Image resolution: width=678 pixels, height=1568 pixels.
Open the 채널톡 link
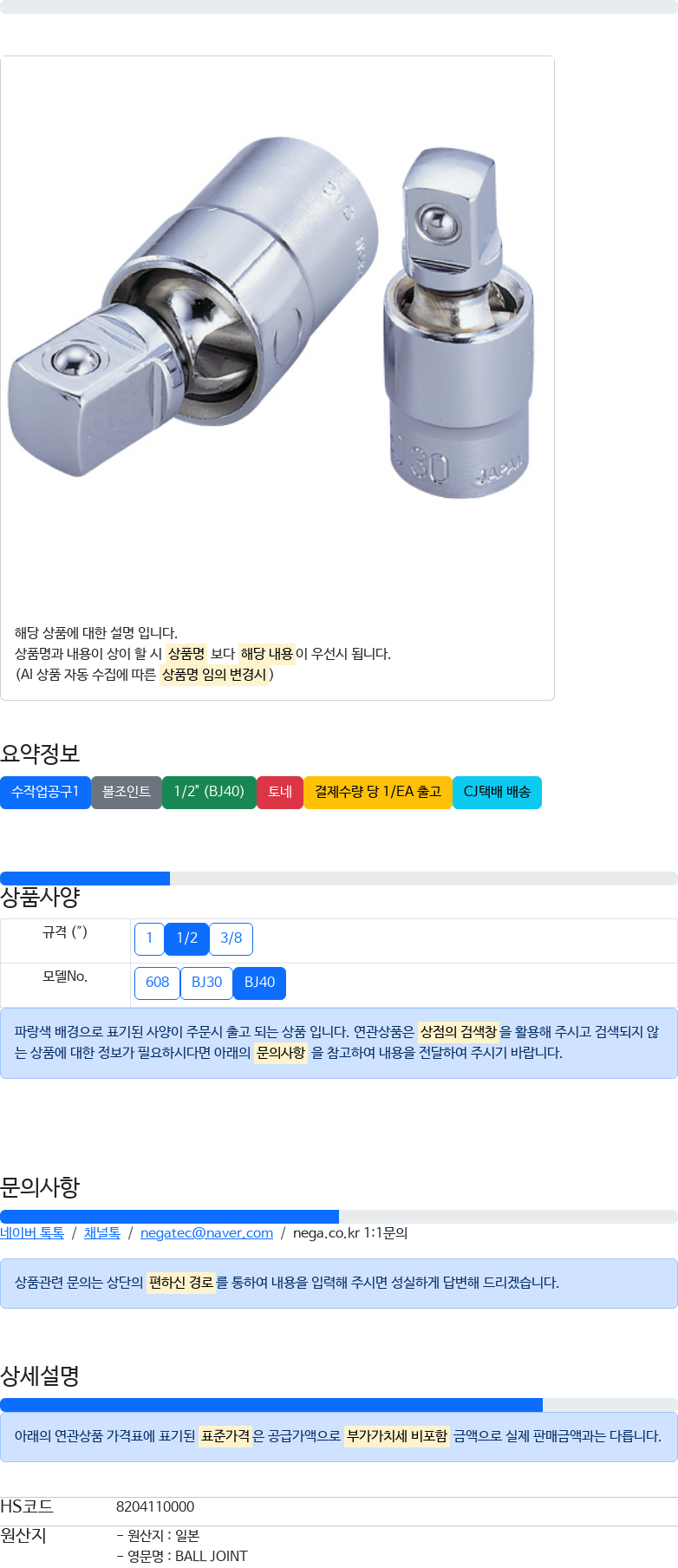102,1233
